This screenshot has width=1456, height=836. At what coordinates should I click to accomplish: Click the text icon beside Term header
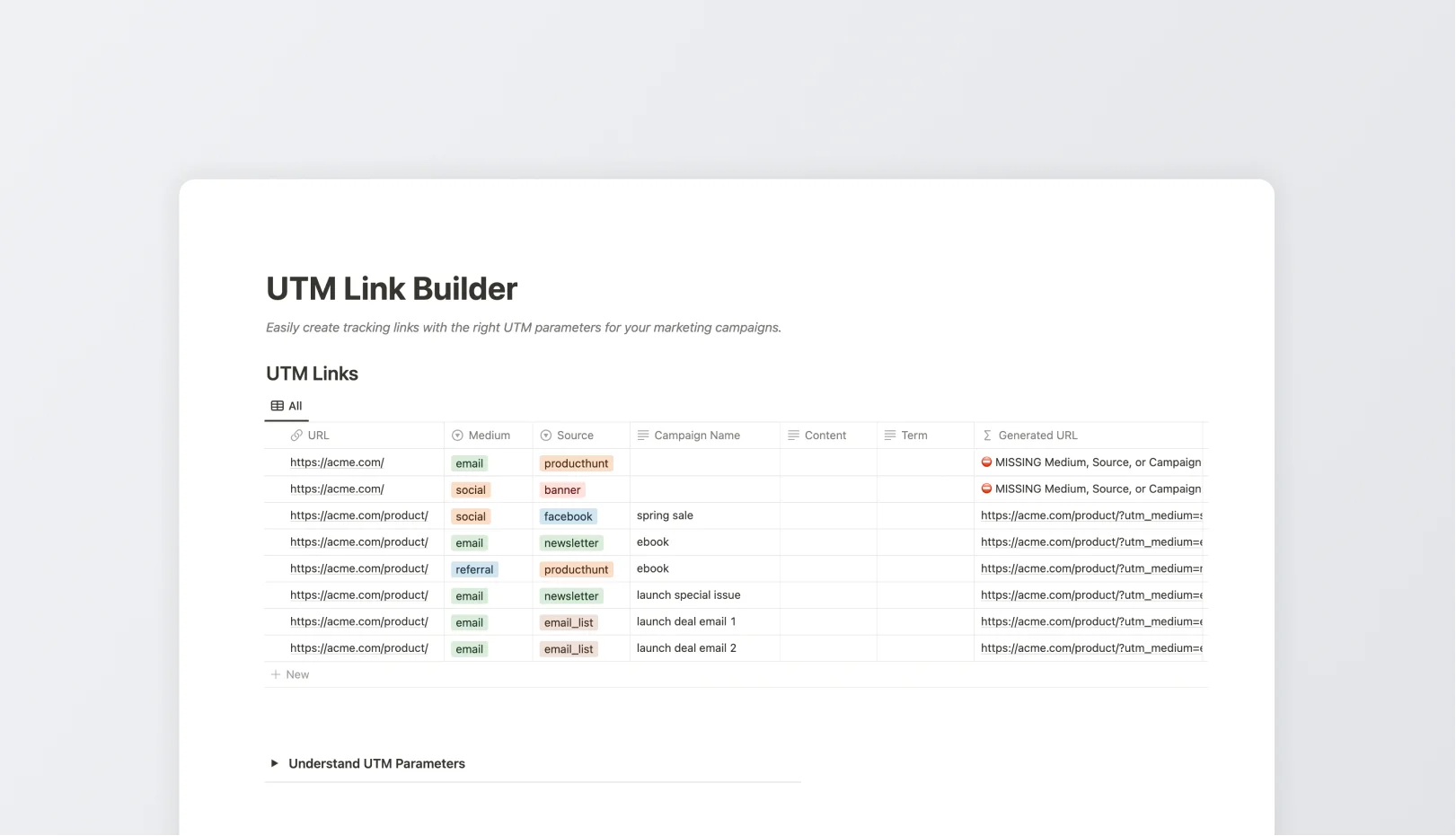click(890, 436)
